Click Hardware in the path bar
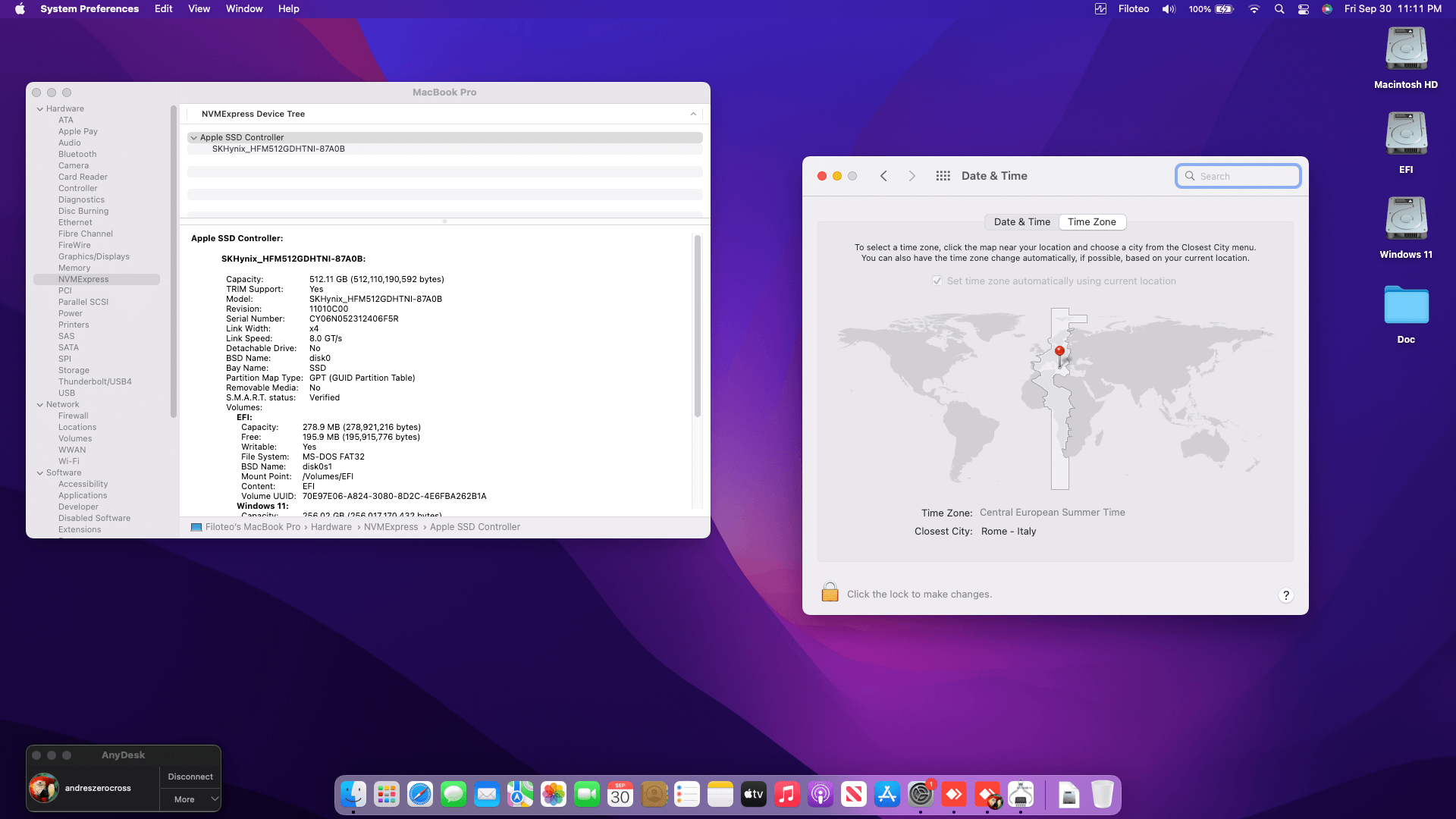This screenshot has height=819, width=1456. (331, 527)
